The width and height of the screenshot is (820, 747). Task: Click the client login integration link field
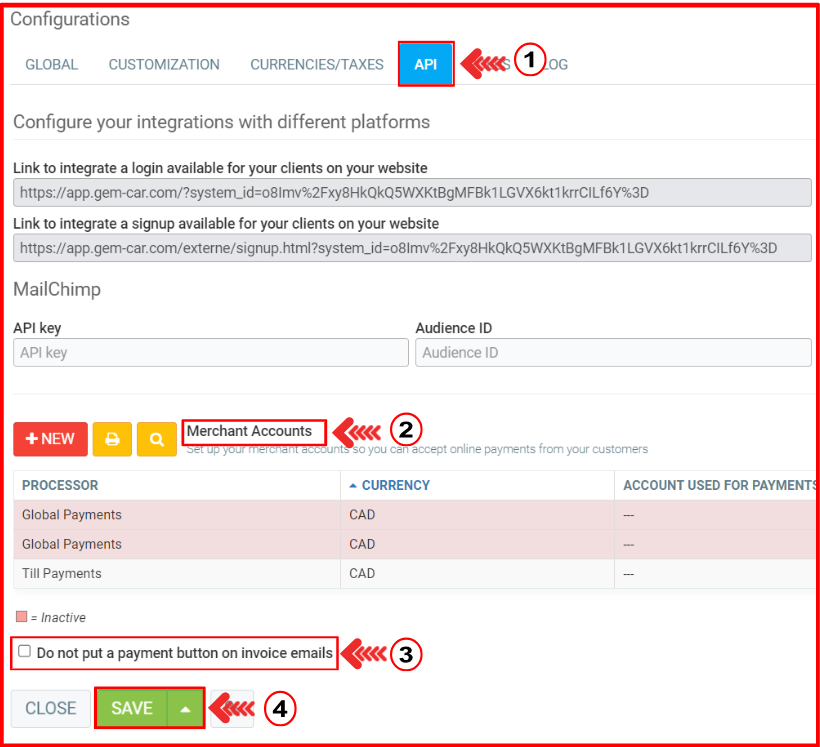[411, 192]
